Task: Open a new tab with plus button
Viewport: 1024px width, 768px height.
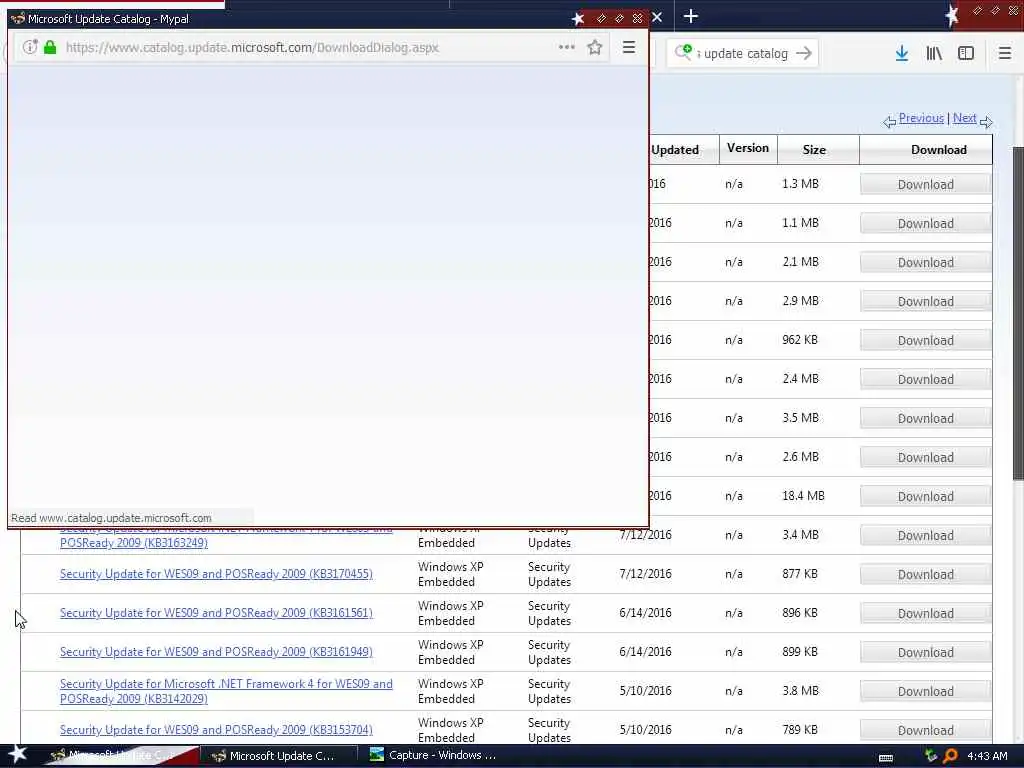Action: (x=690, y=16)
